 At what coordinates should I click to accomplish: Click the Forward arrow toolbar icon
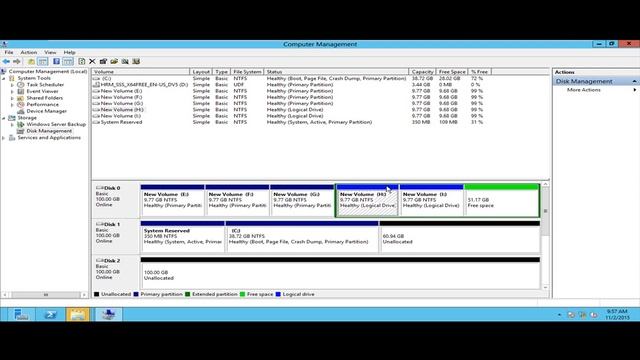pyautogui.click(x=17, y=62)
